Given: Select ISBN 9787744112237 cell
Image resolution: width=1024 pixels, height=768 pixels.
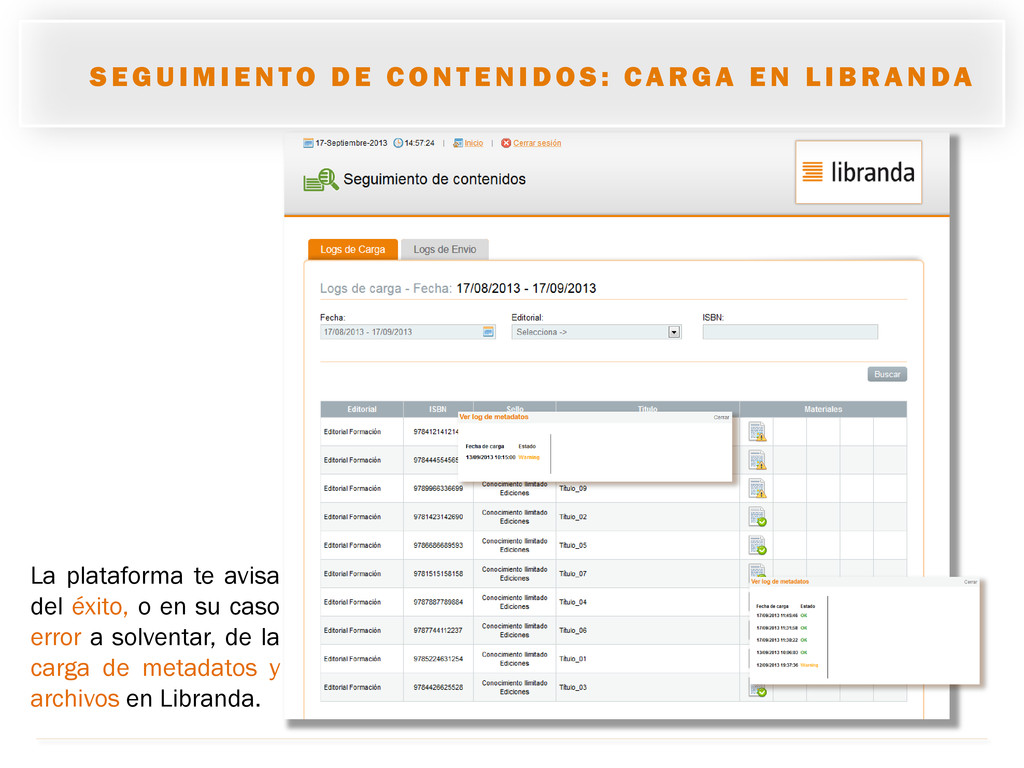Looking at the screenshot, I should (438, 630).
